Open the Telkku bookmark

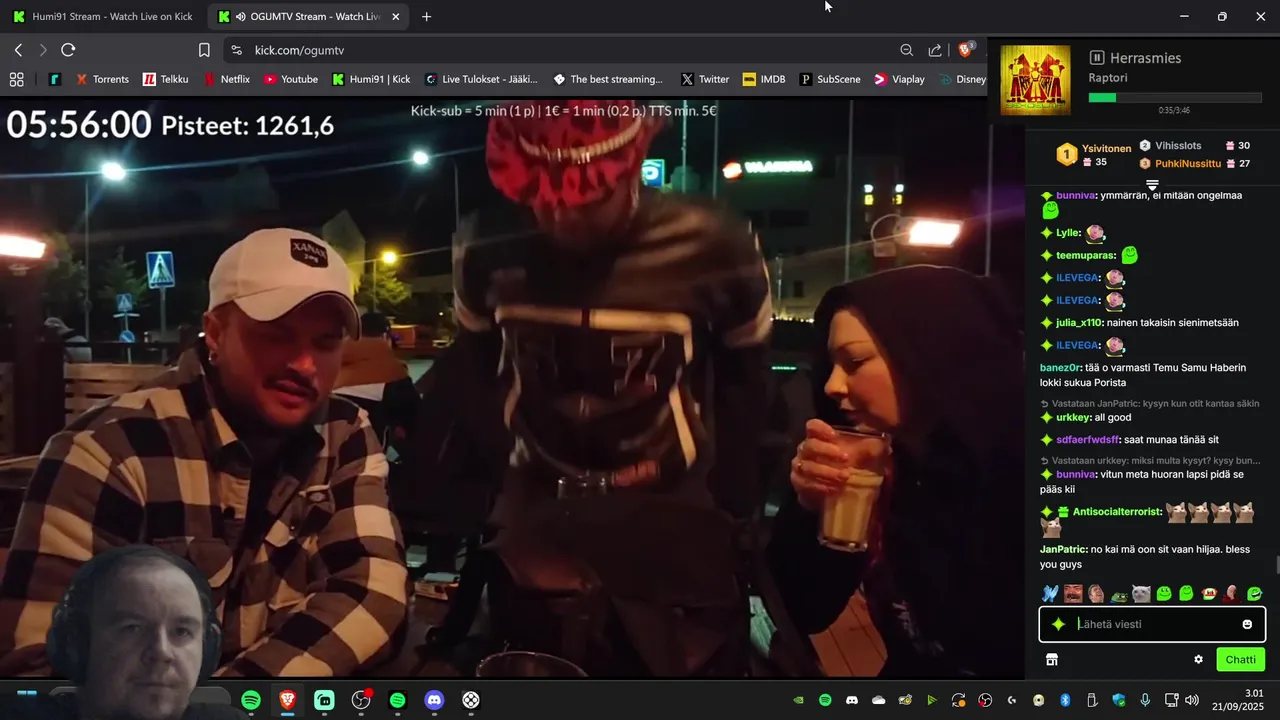(x=165, y=79)
